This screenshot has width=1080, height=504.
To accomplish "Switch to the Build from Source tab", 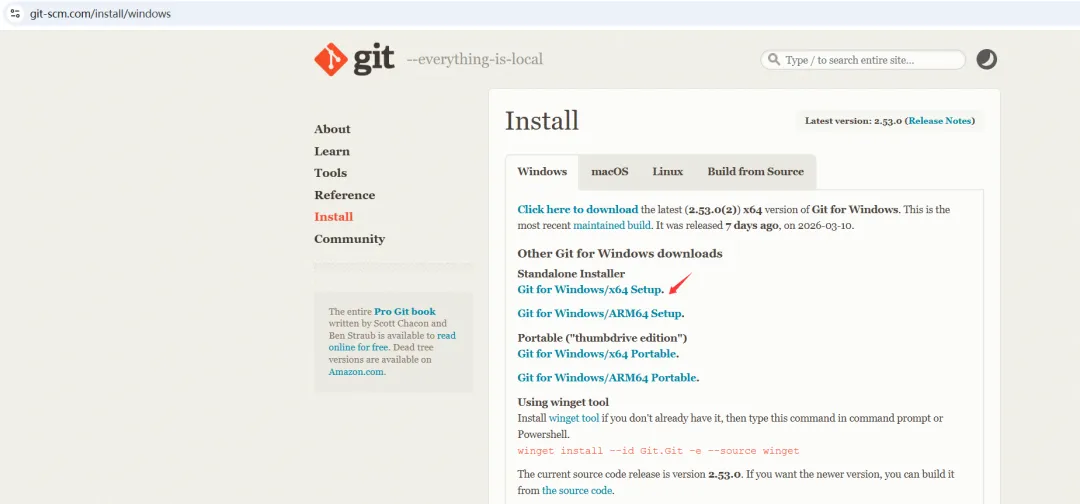I will click(x=756, y=171).
